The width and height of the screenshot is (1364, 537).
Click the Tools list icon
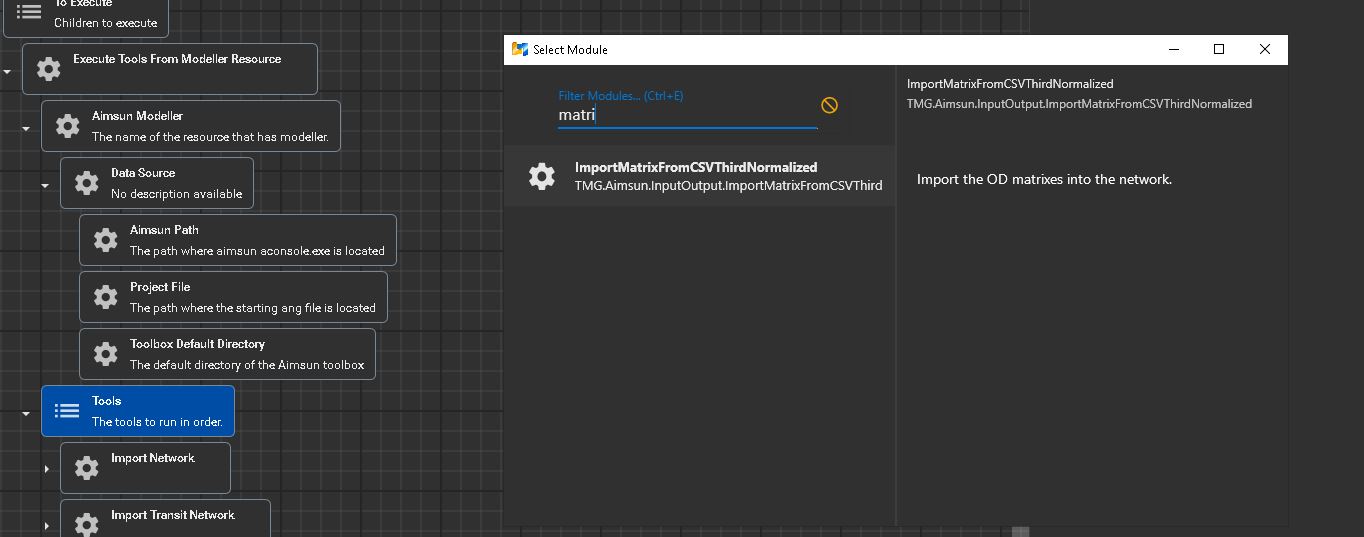pos(67,411)
